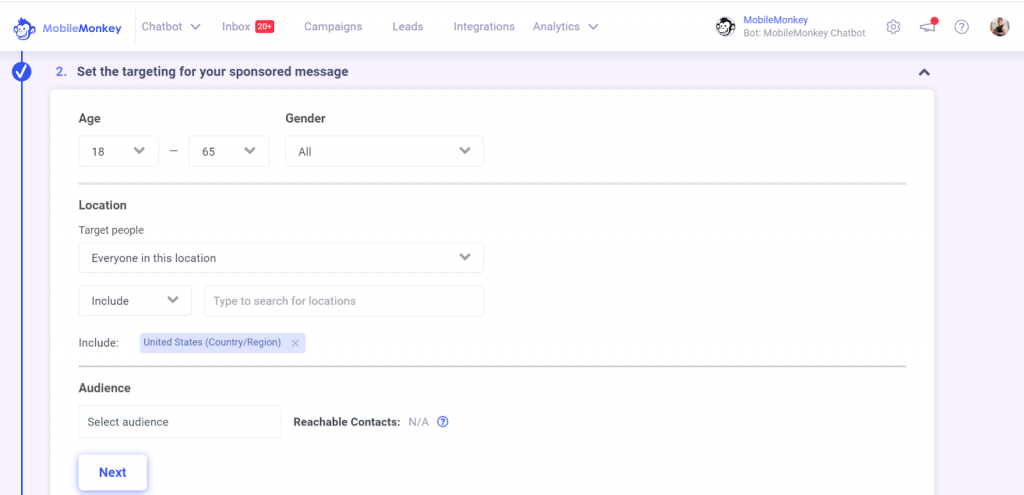Open the Inbox with 20+ badge
The width and height of the screenshot is (1024, 495).
(248, 27)
